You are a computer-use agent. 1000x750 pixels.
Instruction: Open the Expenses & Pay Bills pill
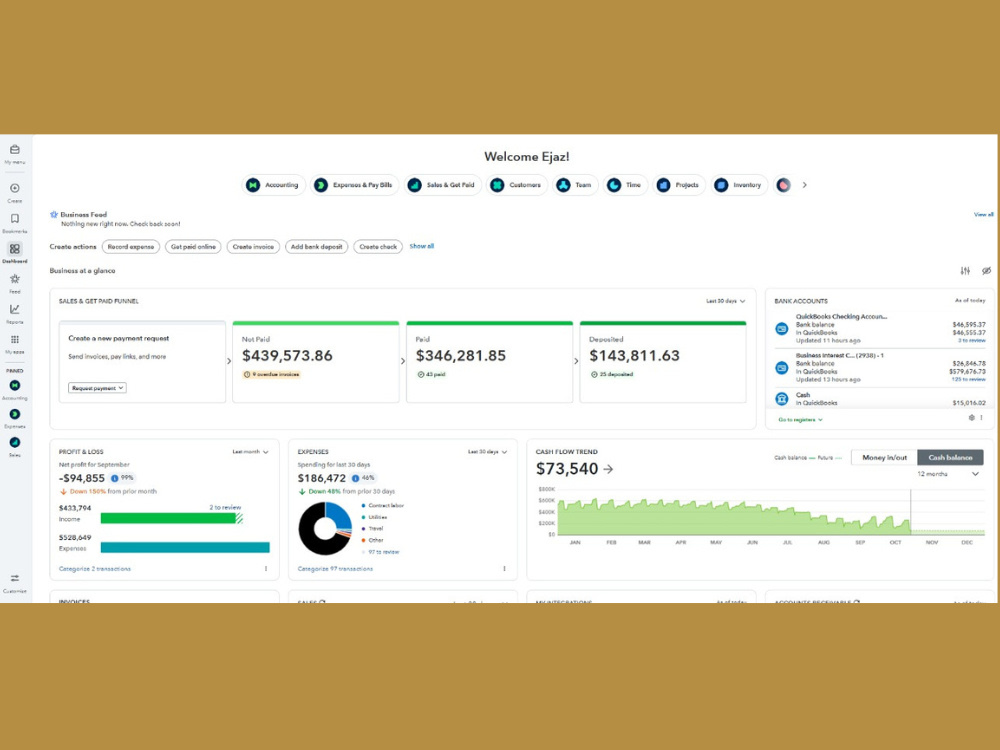tap(355, 185)
